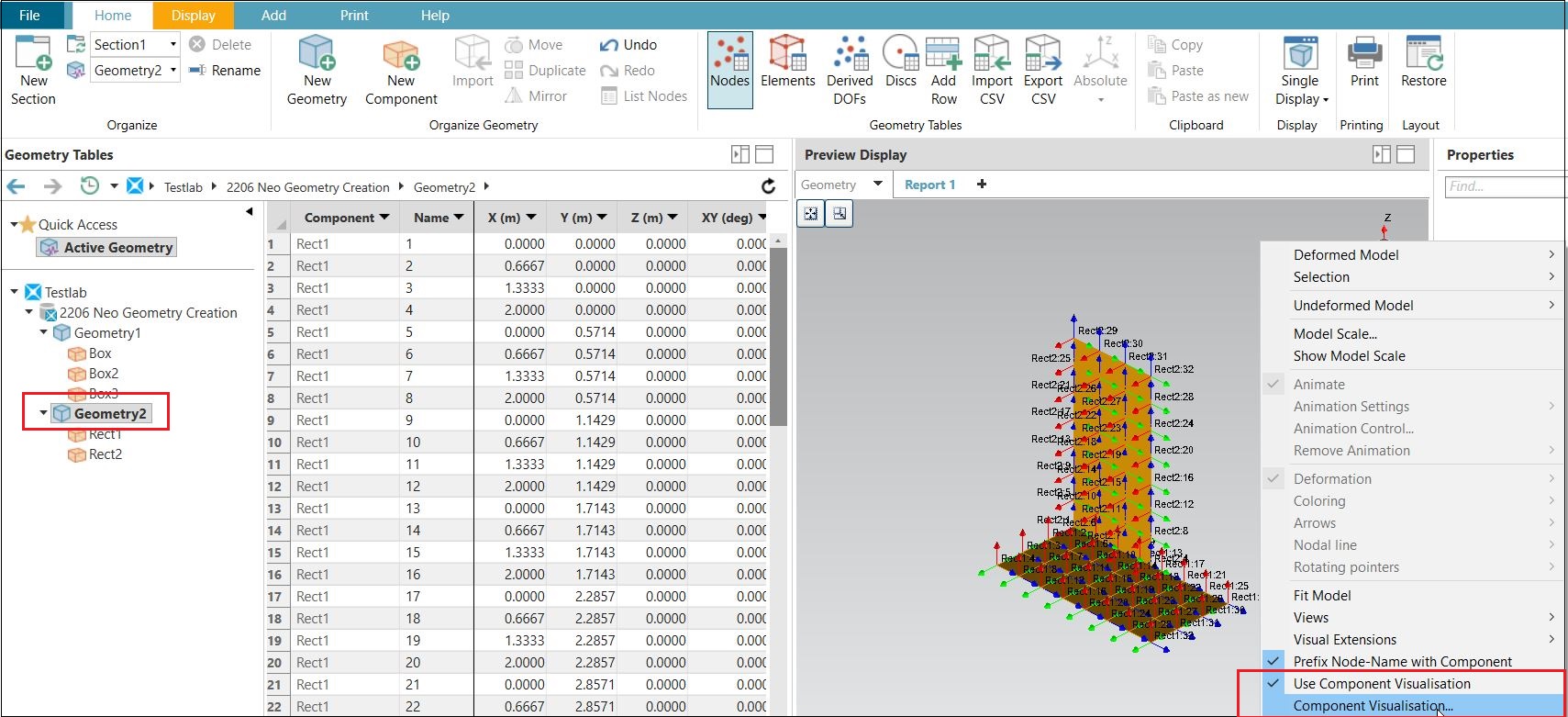Click the Duplicate tool
This screenshot has height=717, width=1568.
545,71
